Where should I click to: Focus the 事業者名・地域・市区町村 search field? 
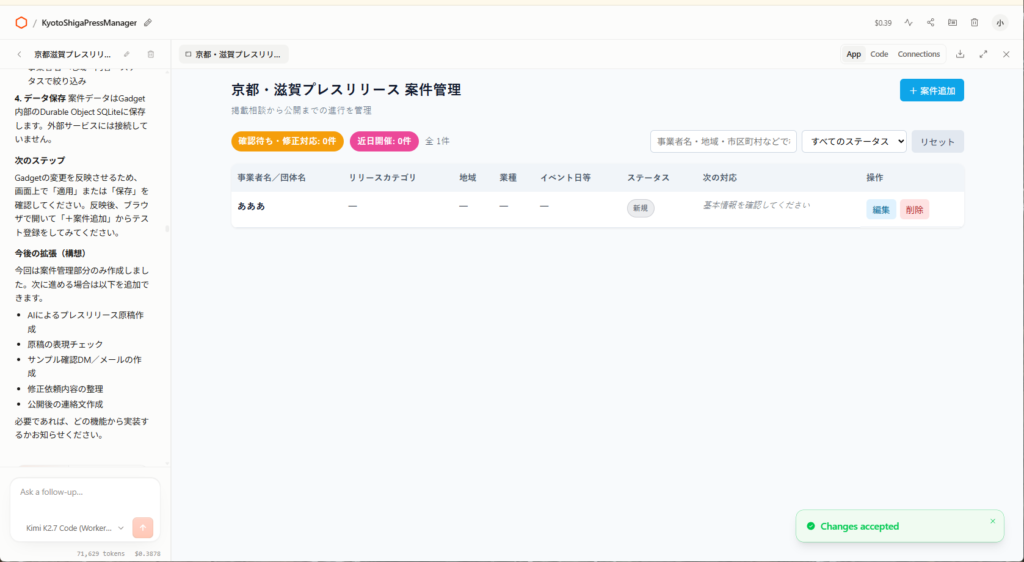(723, 142)
